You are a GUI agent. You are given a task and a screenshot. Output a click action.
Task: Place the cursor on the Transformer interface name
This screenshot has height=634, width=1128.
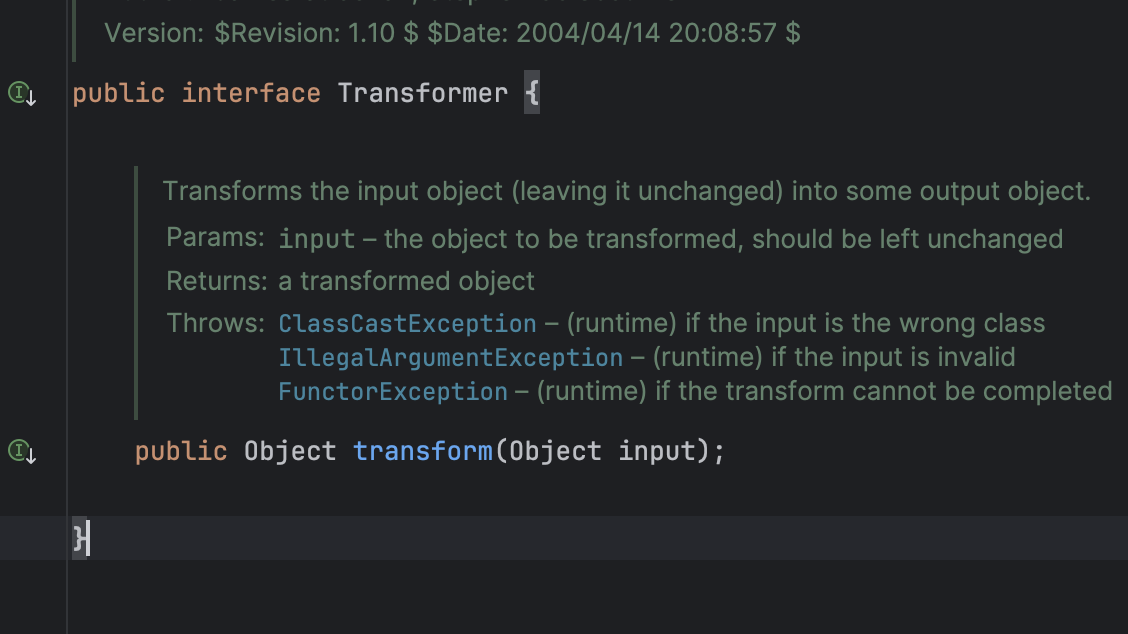422,94
